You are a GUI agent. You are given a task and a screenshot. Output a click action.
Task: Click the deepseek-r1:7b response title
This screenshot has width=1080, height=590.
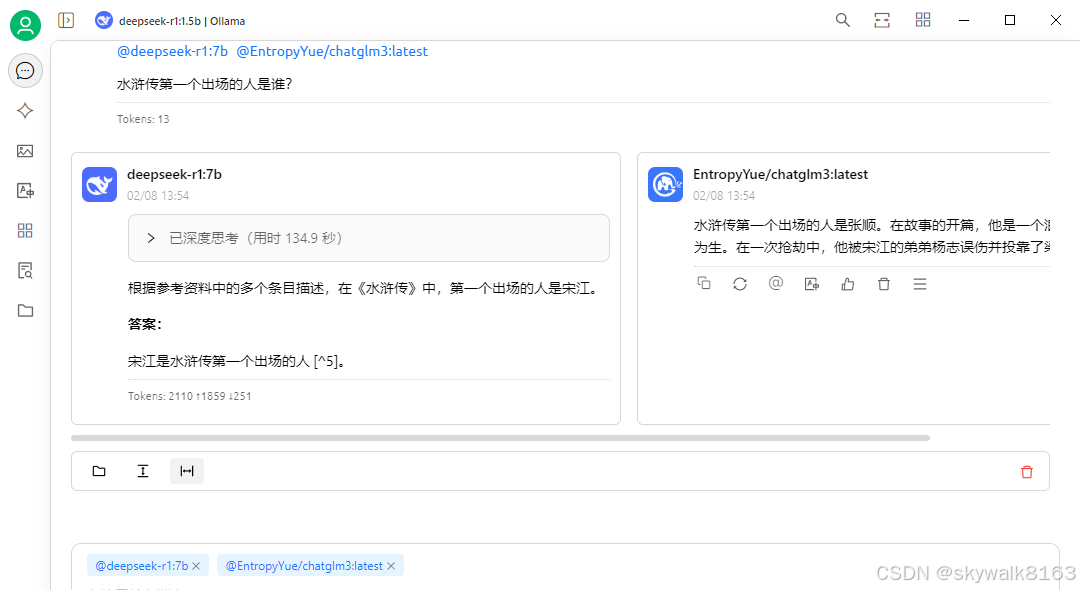[x=174, y=175]
